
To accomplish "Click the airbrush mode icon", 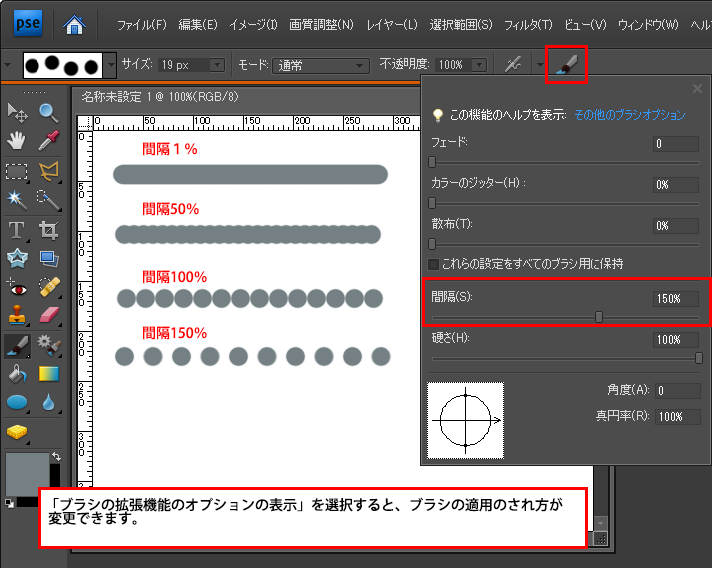I will 513,64.
